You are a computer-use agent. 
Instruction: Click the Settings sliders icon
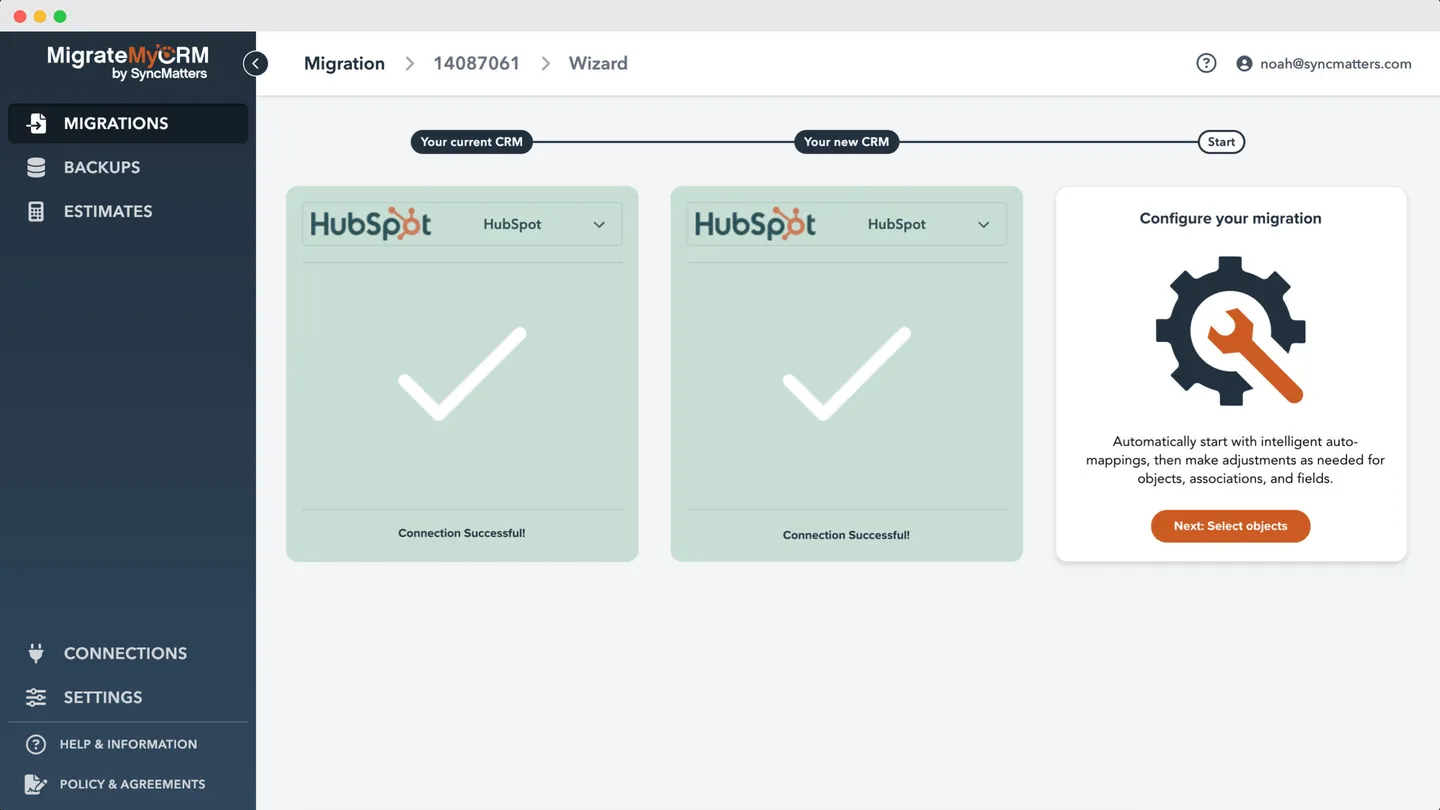coord(36,697)
